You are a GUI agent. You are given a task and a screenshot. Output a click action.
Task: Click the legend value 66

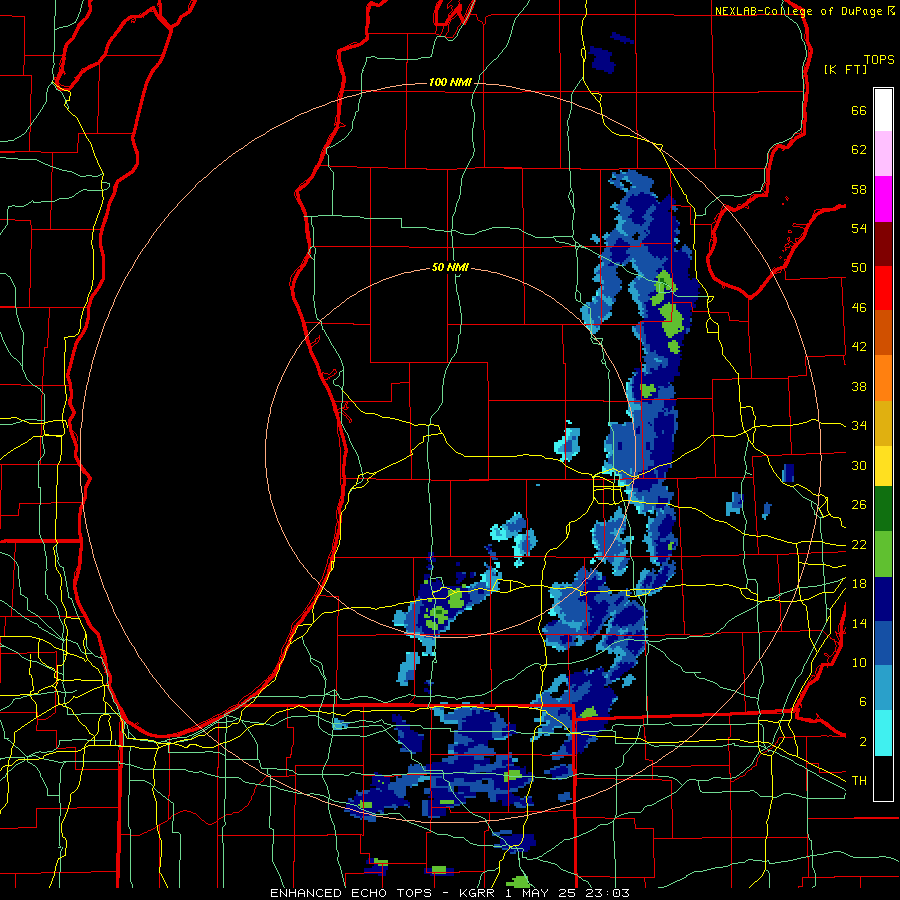[859, 110]
